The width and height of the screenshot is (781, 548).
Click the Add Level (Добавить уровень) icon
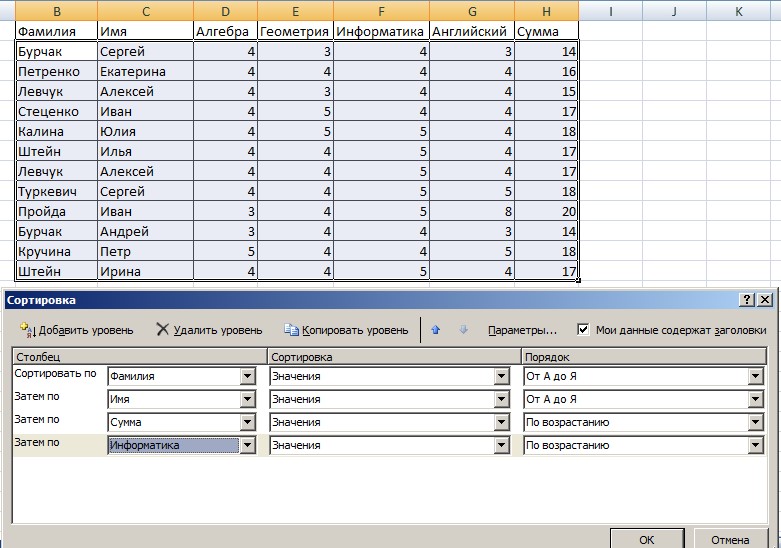coord(27,330)
